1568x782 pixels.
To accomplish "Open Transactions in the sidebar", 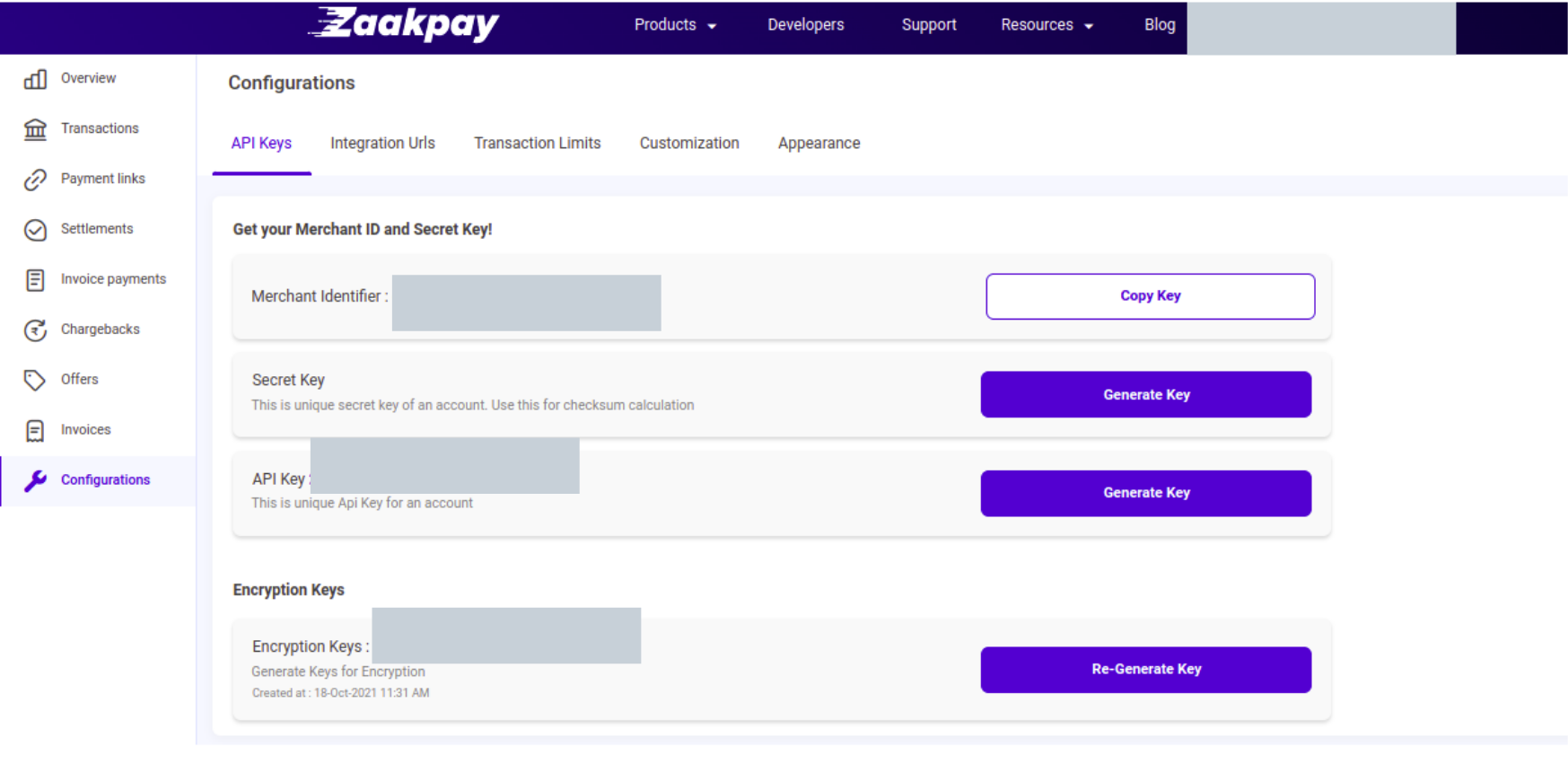I will pos(99,128).
